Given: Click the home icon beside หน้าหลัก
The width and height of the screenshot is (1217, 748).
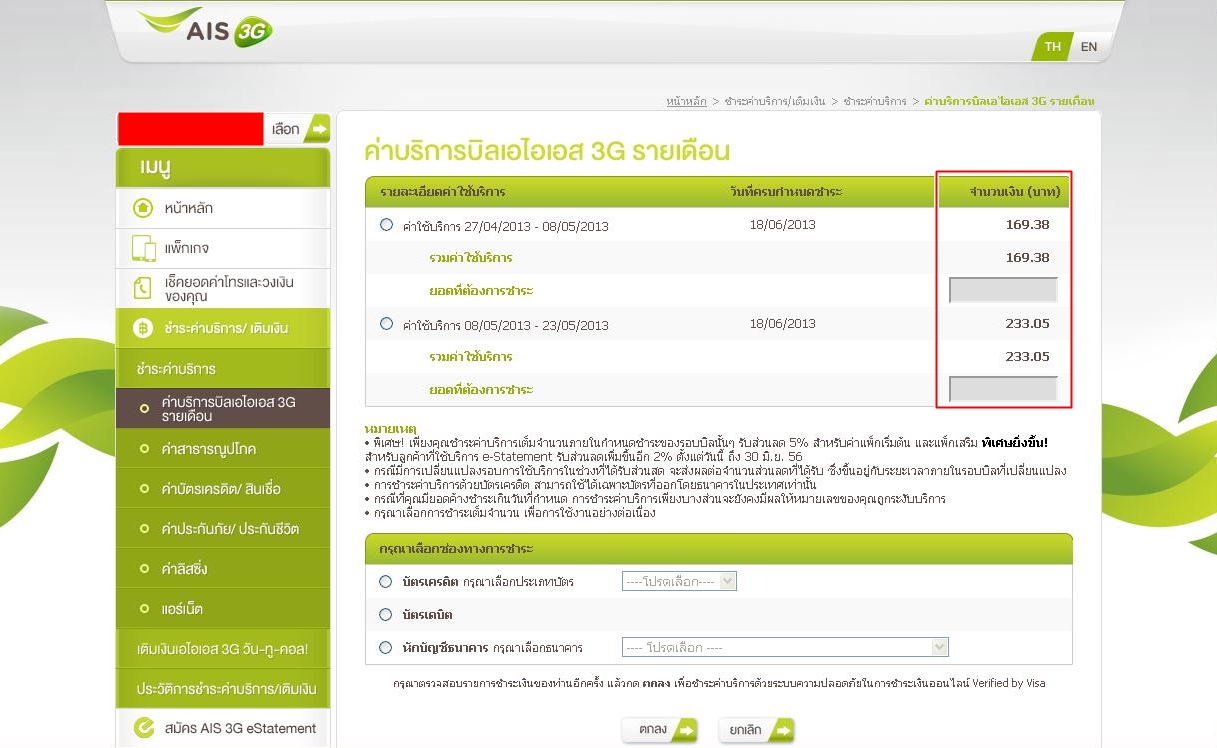Looking at the screenshot, I should [x=143, y=208].
